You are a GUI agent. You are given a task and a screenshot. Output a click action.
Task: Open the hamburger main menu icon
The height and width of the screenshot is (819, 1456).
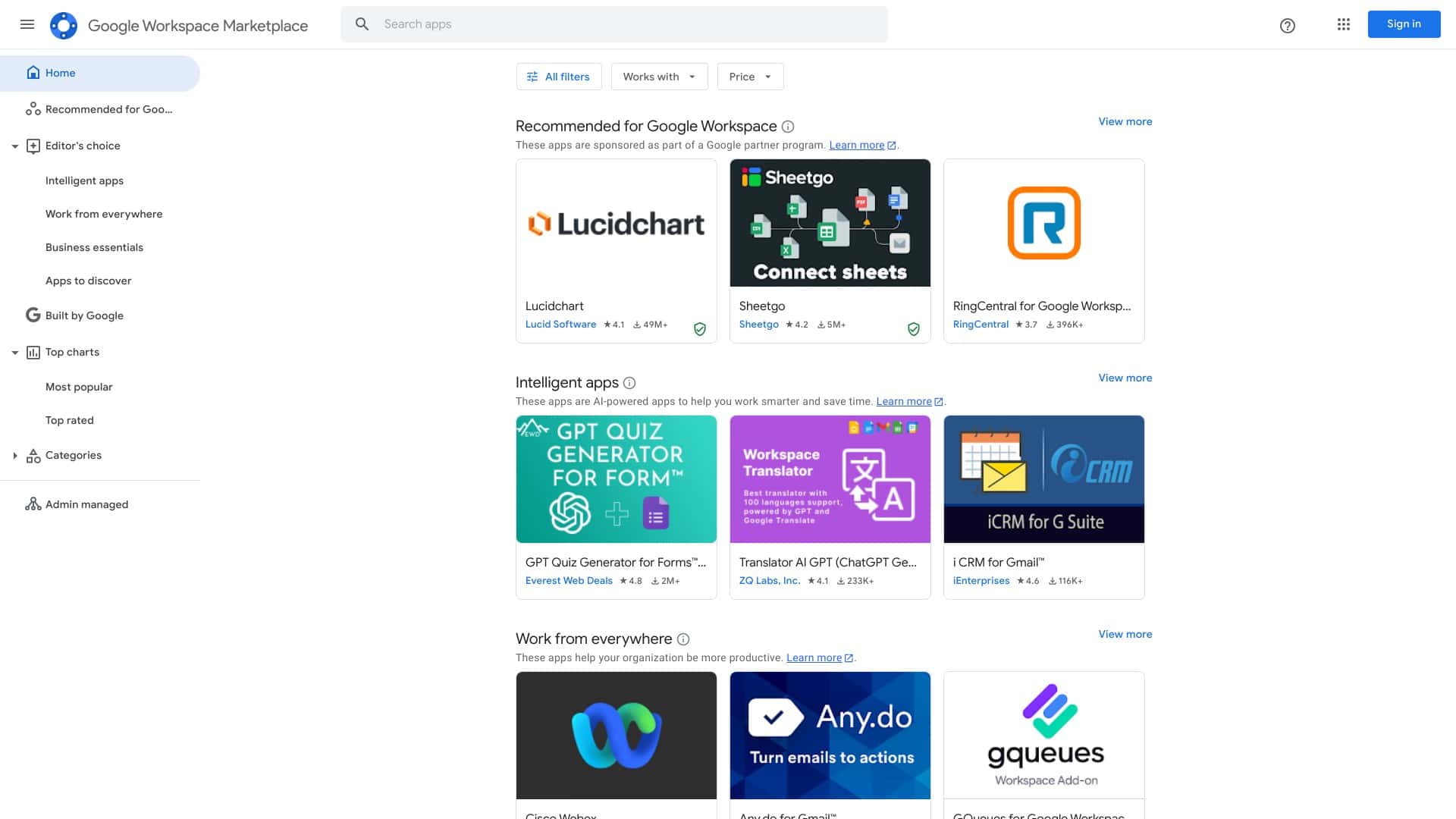27,24
